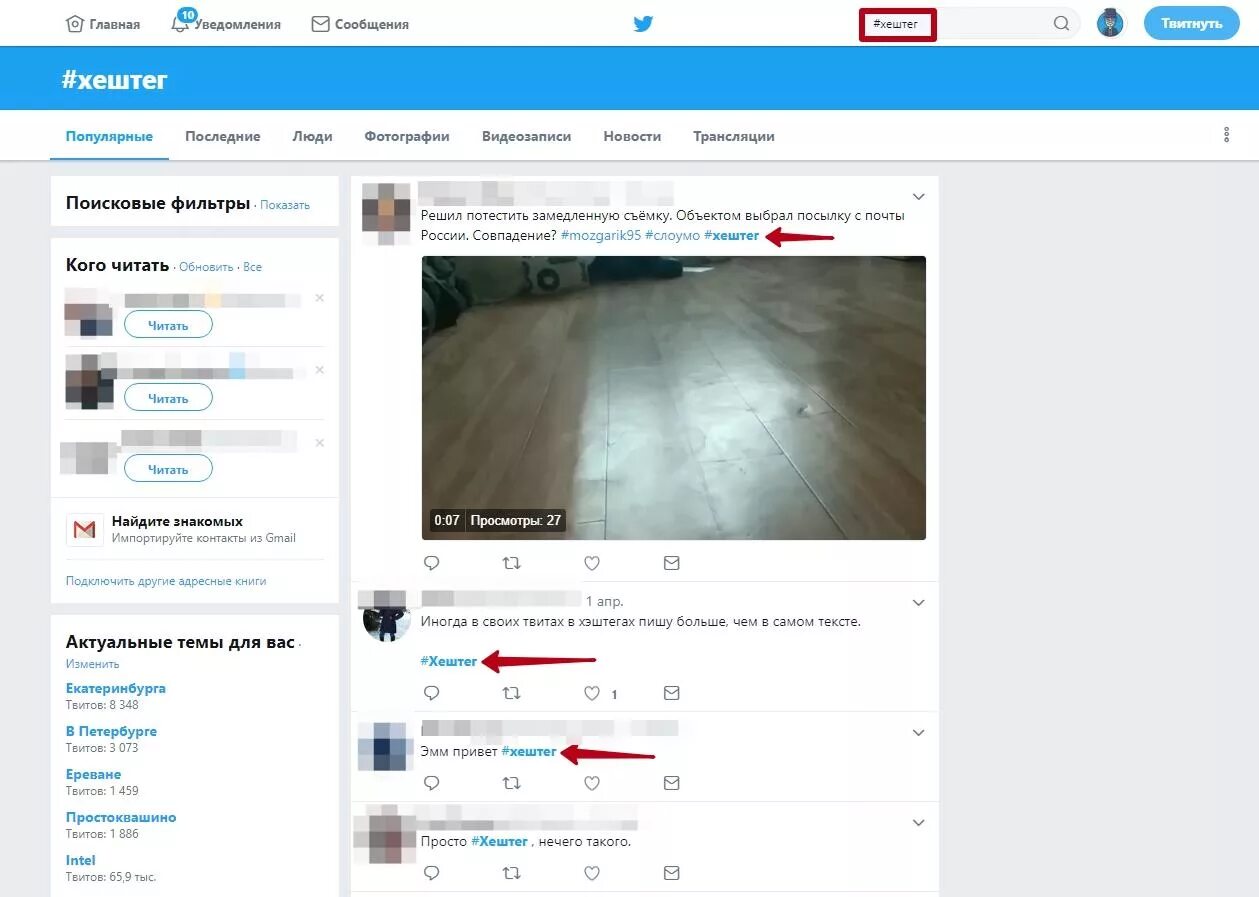Reply to the slow-motion video tweet
The width and height of the screenshot is (1259, 897).
432,563
